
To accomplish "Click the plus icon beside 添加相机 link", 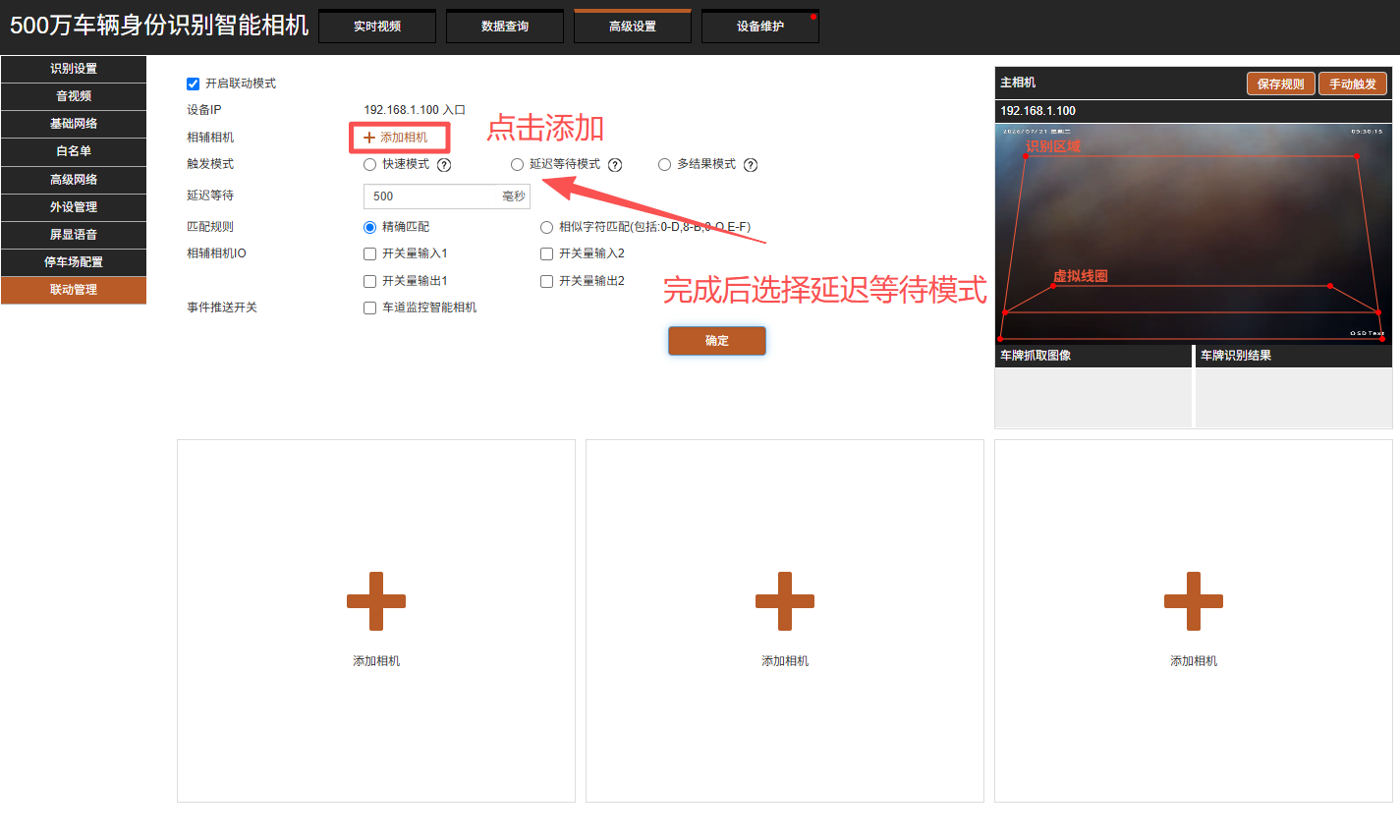I will point(369,138).
